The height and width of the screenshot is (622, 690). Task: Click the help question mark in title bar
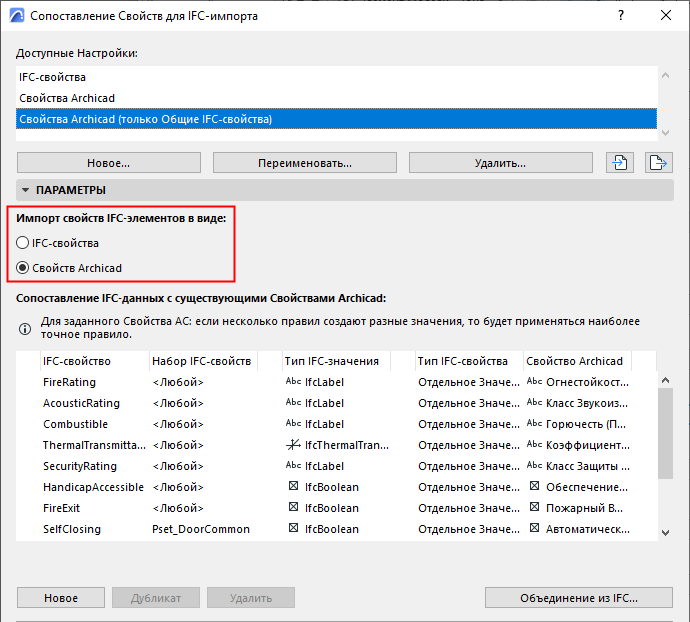[x=621, y=16]
